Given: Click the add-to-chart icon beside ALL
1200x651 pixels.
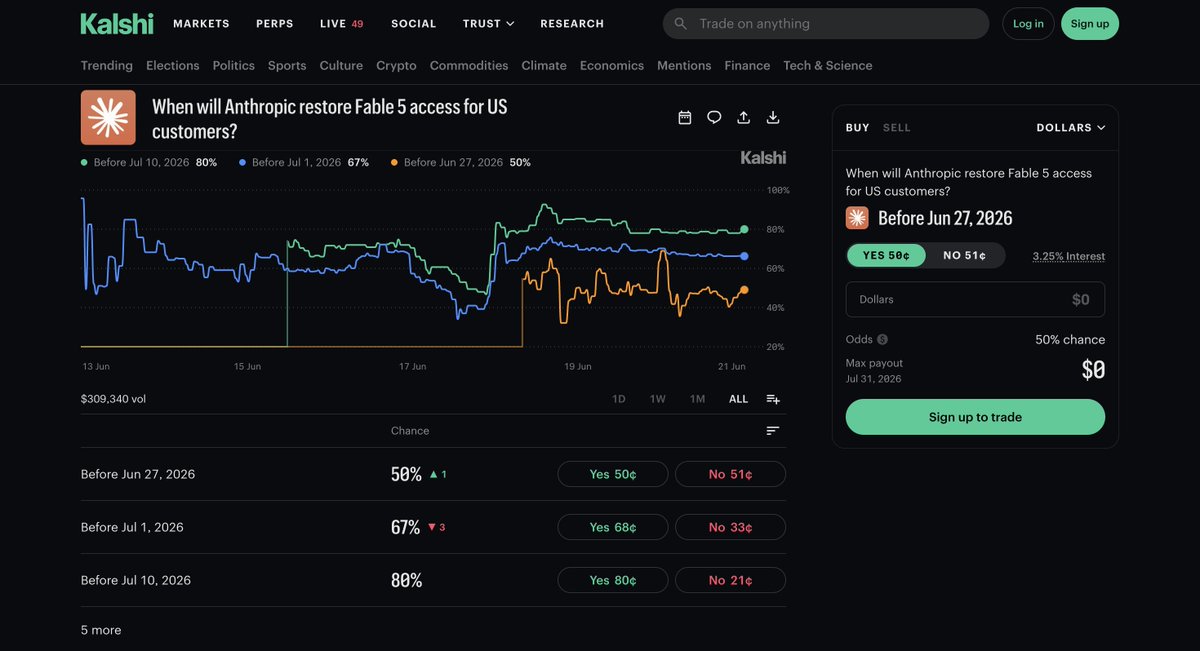Looking at the screenshot, I should click(x=773, y=399).
